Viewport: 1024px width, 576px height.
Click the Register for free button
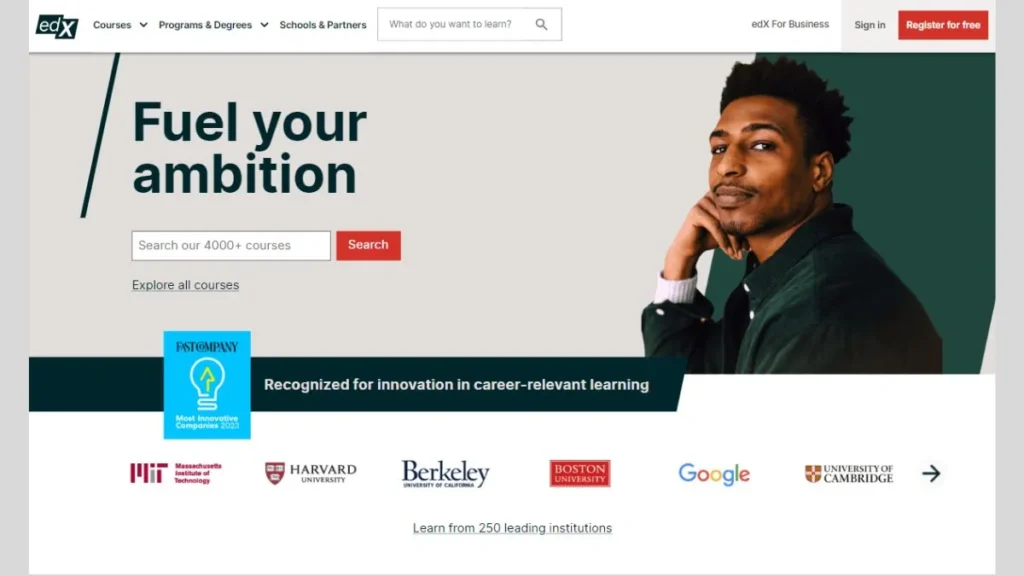click(943, 25)
